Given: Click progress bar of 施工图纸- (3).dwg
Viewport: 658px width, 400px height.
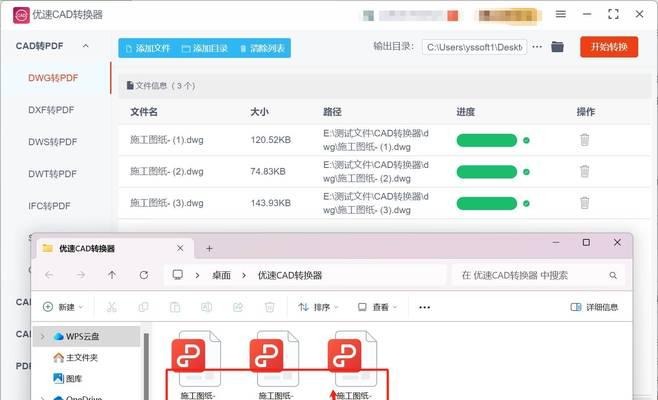Looking at the screenshot, I should tap(487, 204).
